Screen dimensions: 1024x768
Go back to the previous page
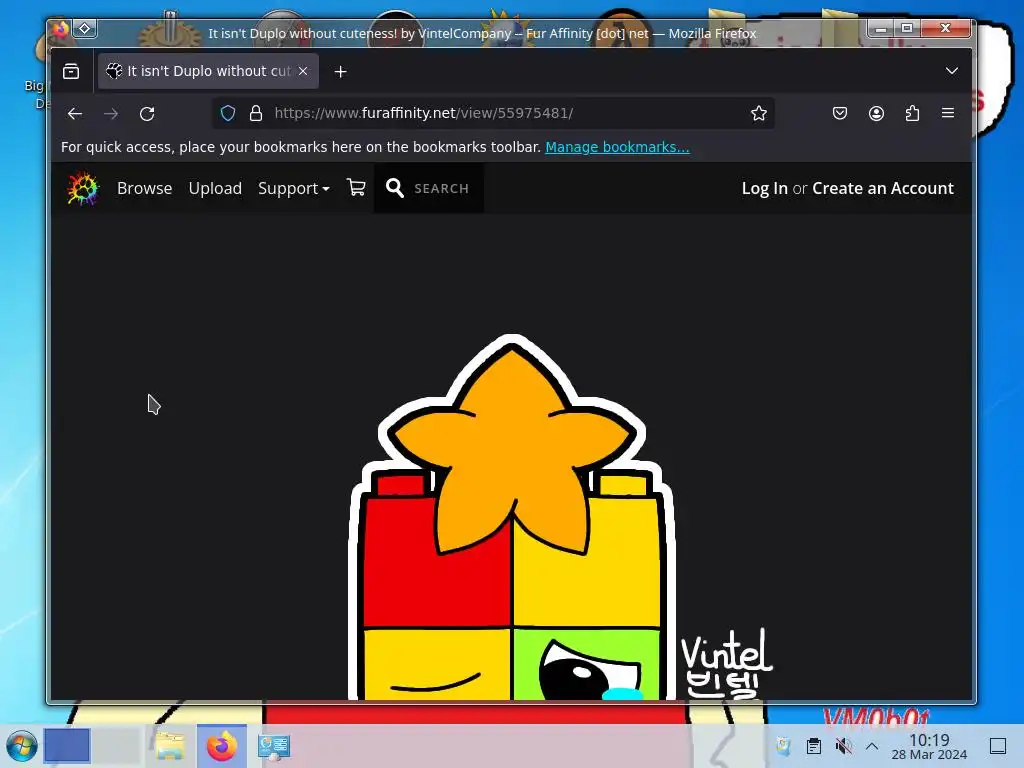tap(74, 114)
